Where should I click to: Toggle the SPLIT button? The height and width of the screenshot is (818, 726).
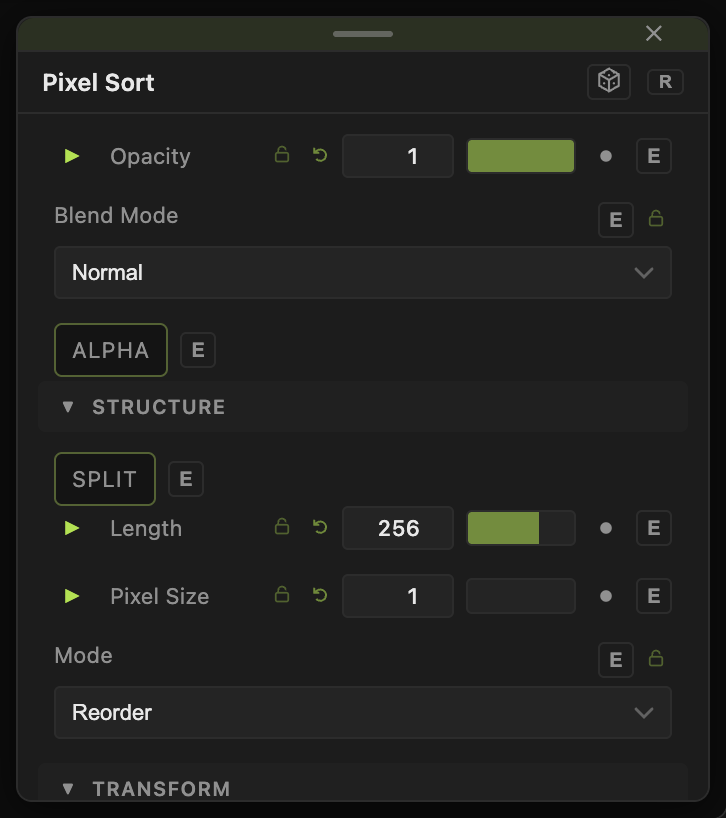[105, 478]
